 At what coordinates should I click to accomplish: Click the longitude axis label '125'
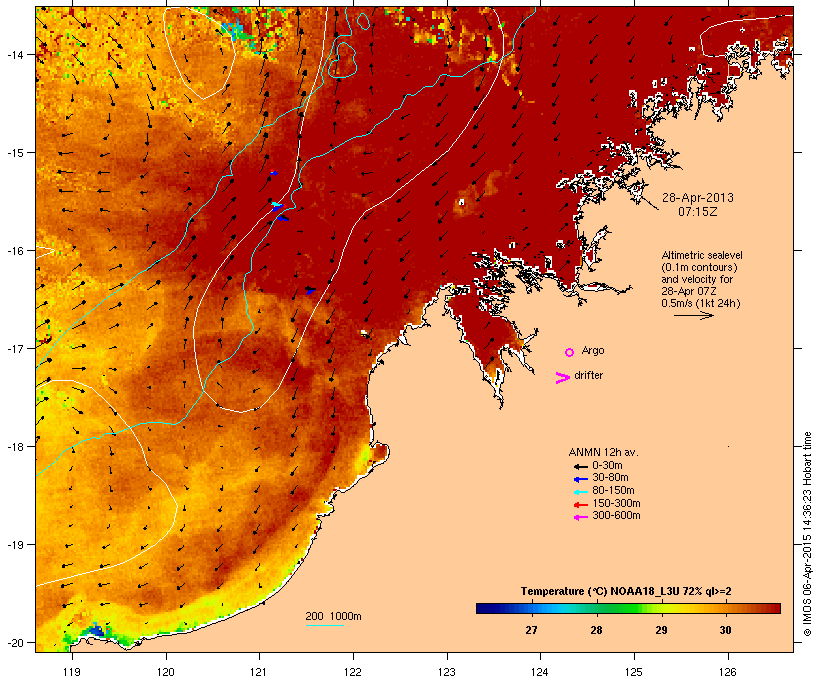pos(634,672)
